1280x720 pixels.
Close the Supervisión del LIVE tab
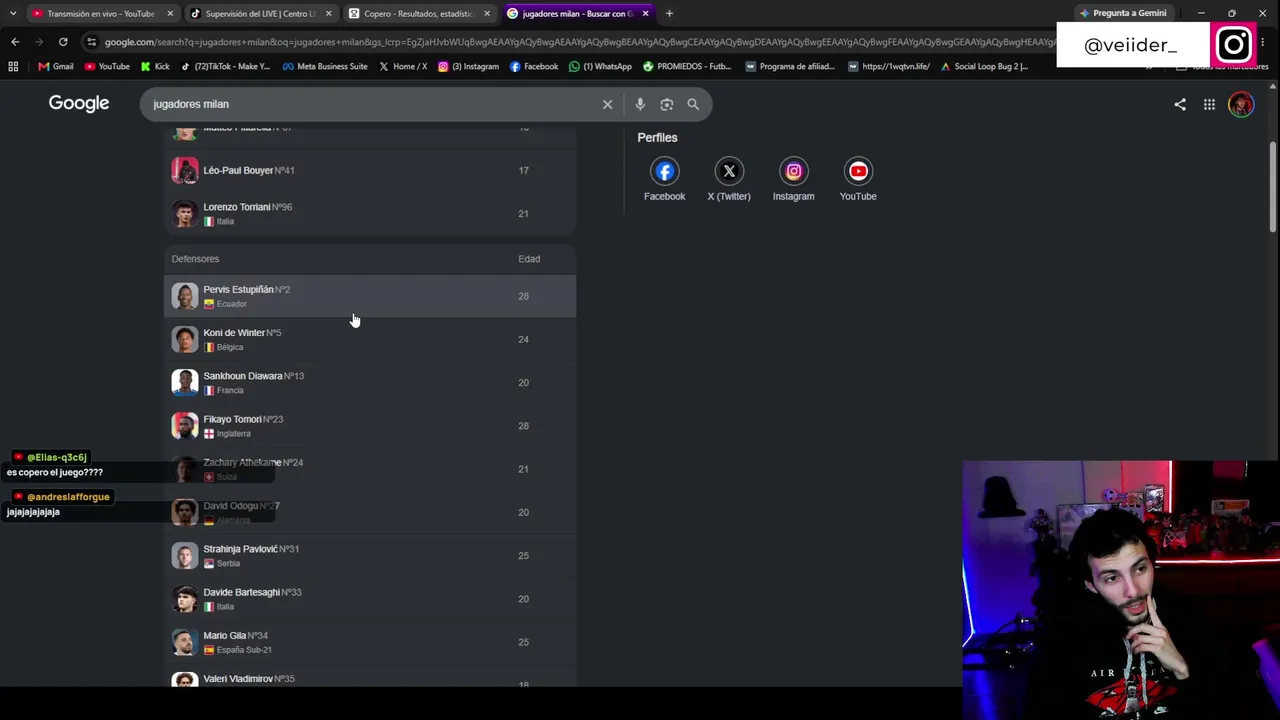[x=328, y=14]
